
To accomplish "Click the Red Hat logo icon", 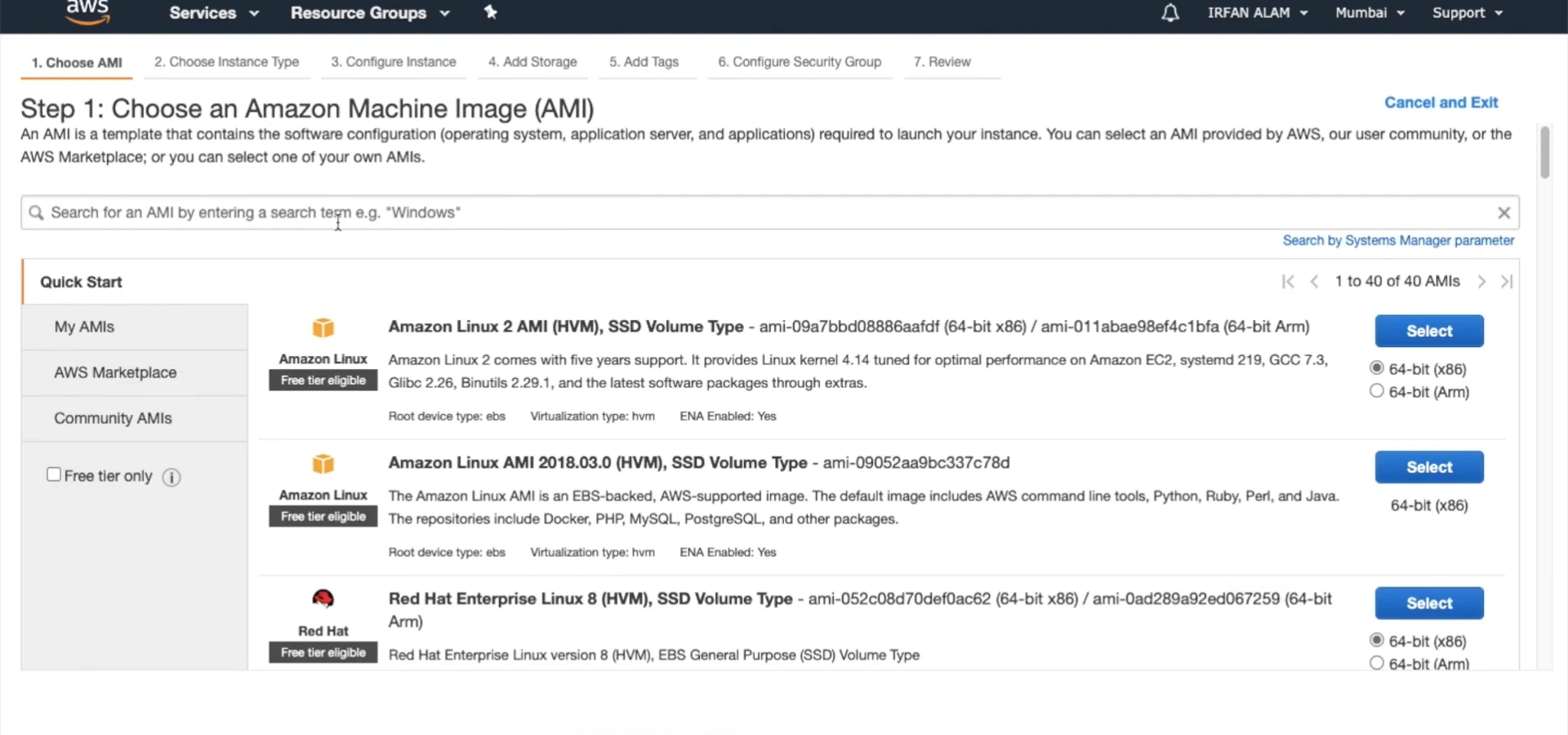I will pos(323,599).
